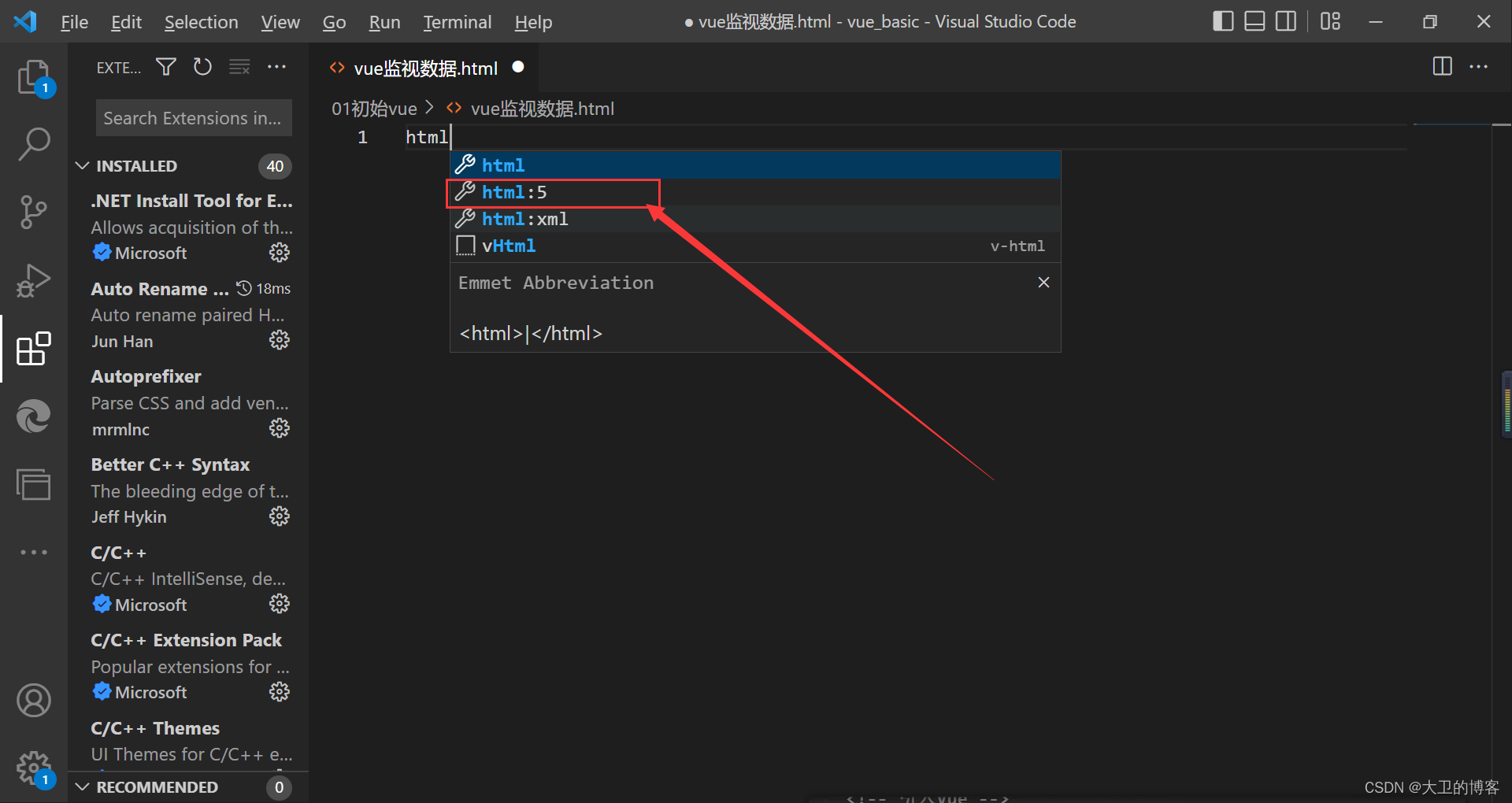Viewport: 1512px width, 803px height.
Task: Click the breadcrumb chevron after 01初始vue
Action: click(429, 108)
